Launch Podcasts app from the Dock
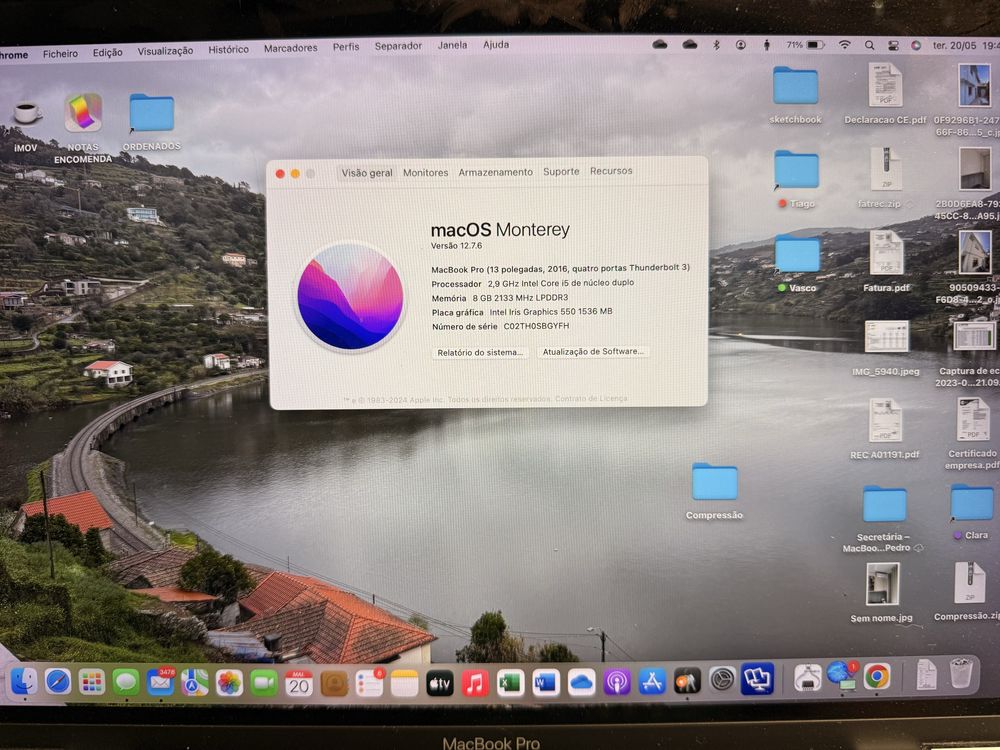The height and width of the screenshot is (750, 1000). point(617,682)
